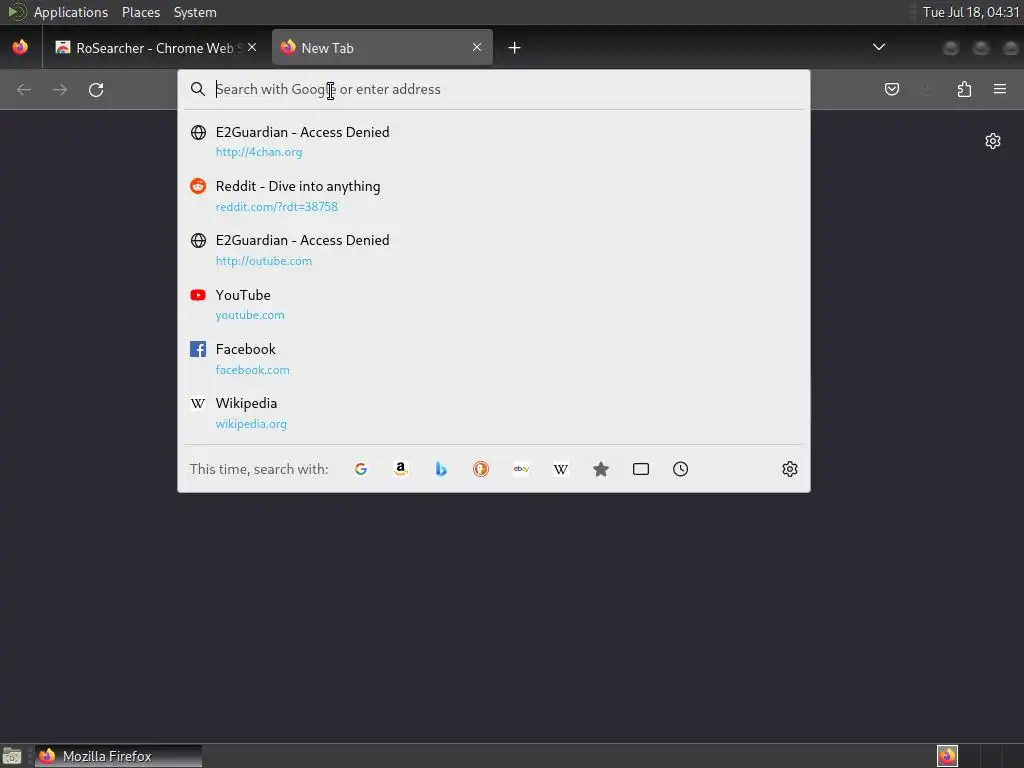The height and width of the screenshot is (768, 1024).
Task: Close the New Tab tab
Action: coord(477,47)
